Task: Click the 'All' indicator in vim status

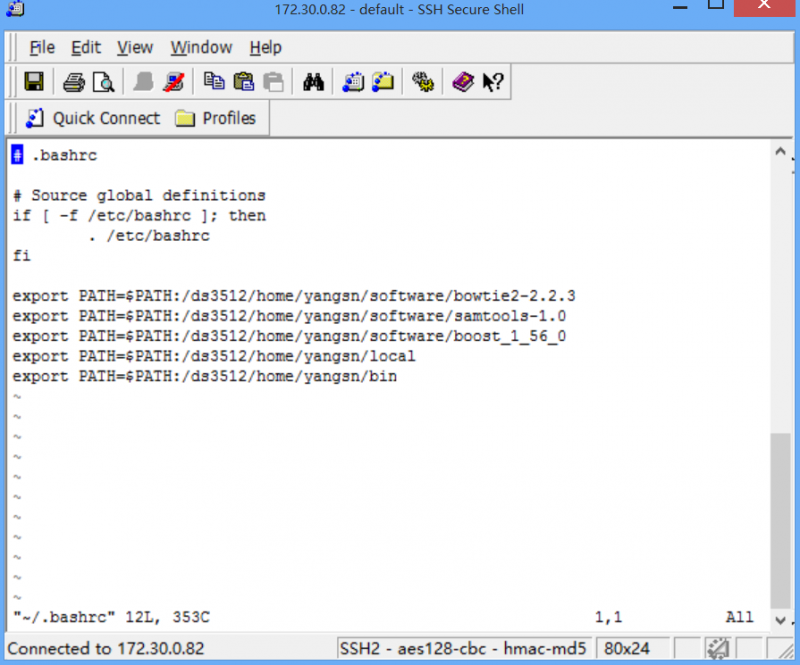Action: 739,617
